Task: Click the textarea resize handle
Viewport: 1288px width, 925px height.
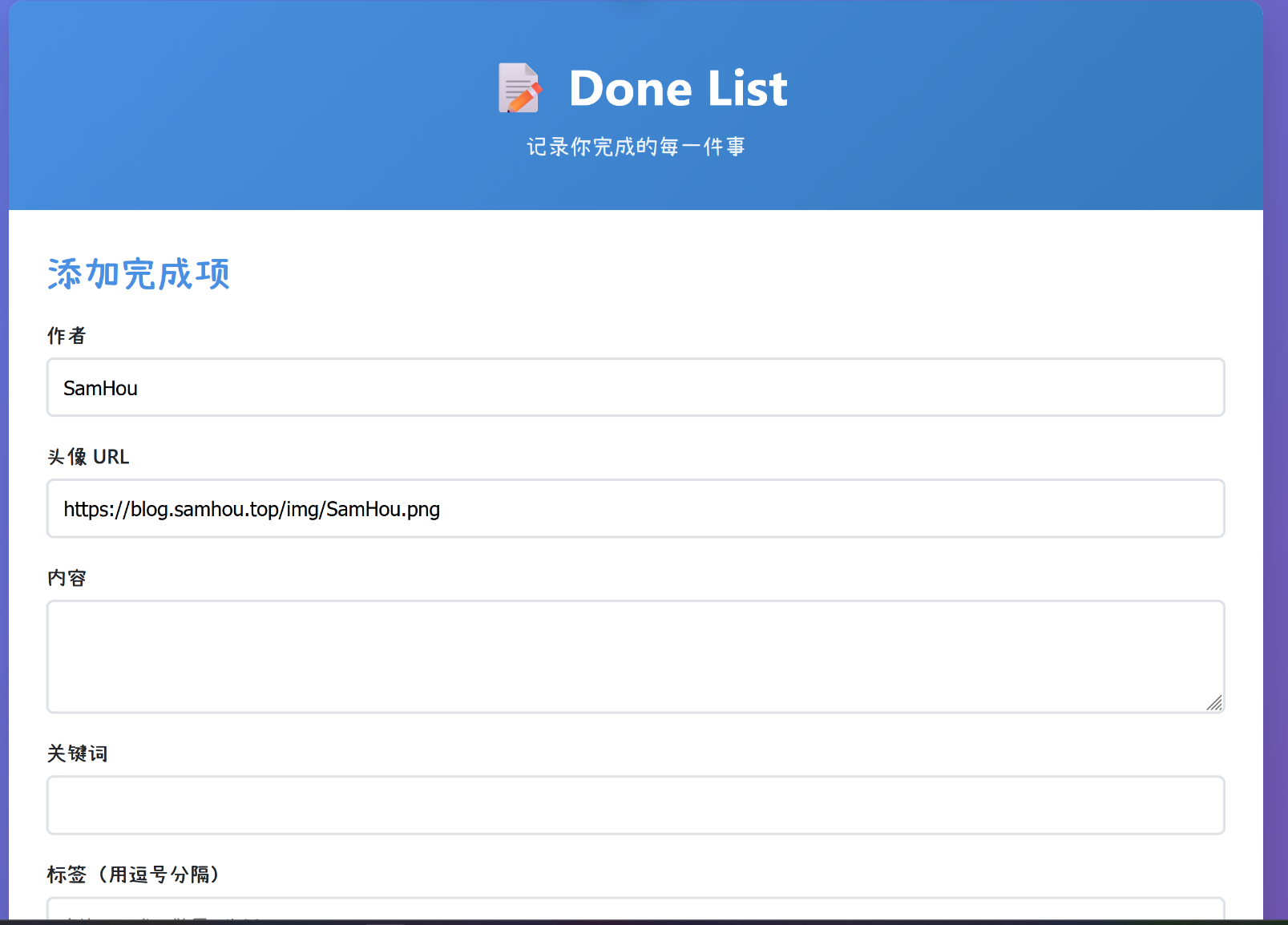Action: 1214,704
